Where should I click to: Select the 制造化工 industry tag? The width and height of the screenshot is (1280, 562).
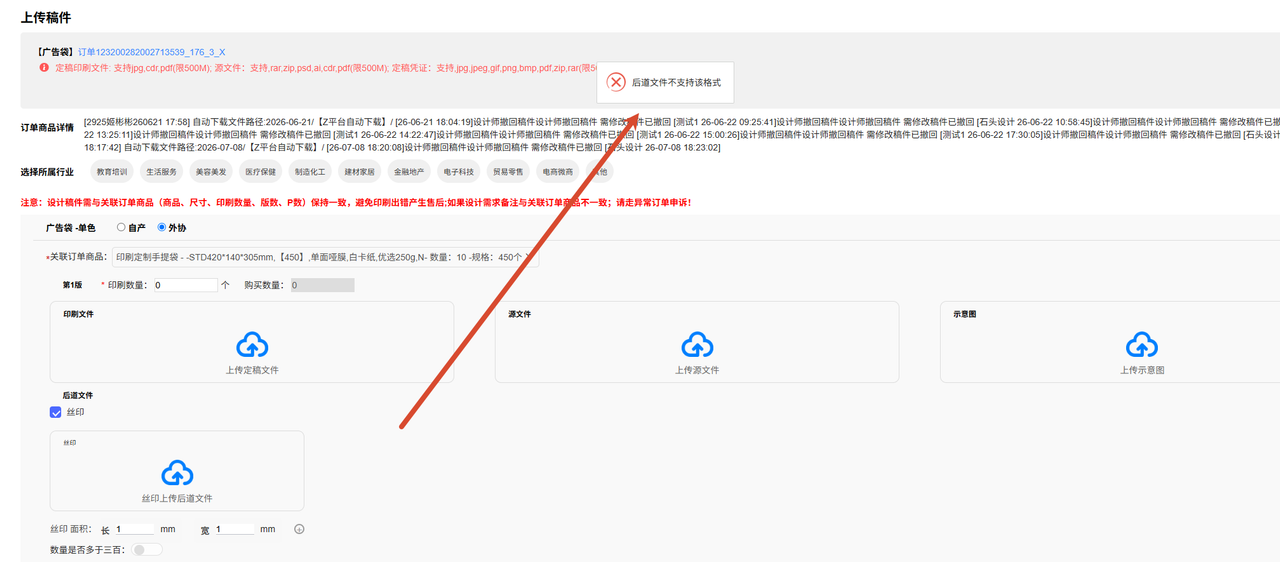310,171
